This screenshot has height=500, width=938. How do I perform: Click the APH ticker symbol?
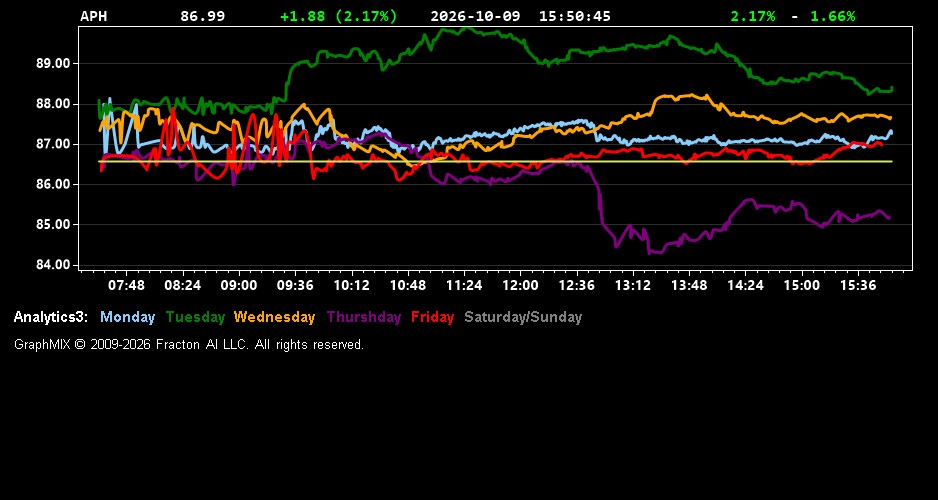click(94, 16)
